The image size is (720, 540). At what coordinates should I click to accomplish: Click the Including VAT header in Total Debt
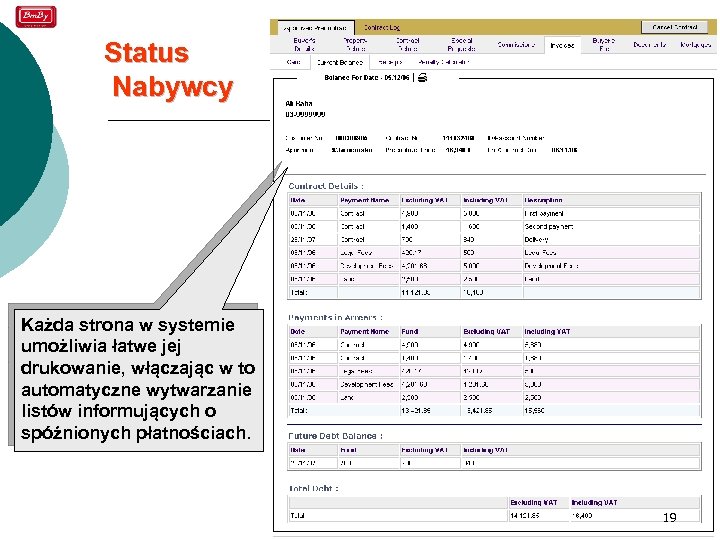pos(594,503)
